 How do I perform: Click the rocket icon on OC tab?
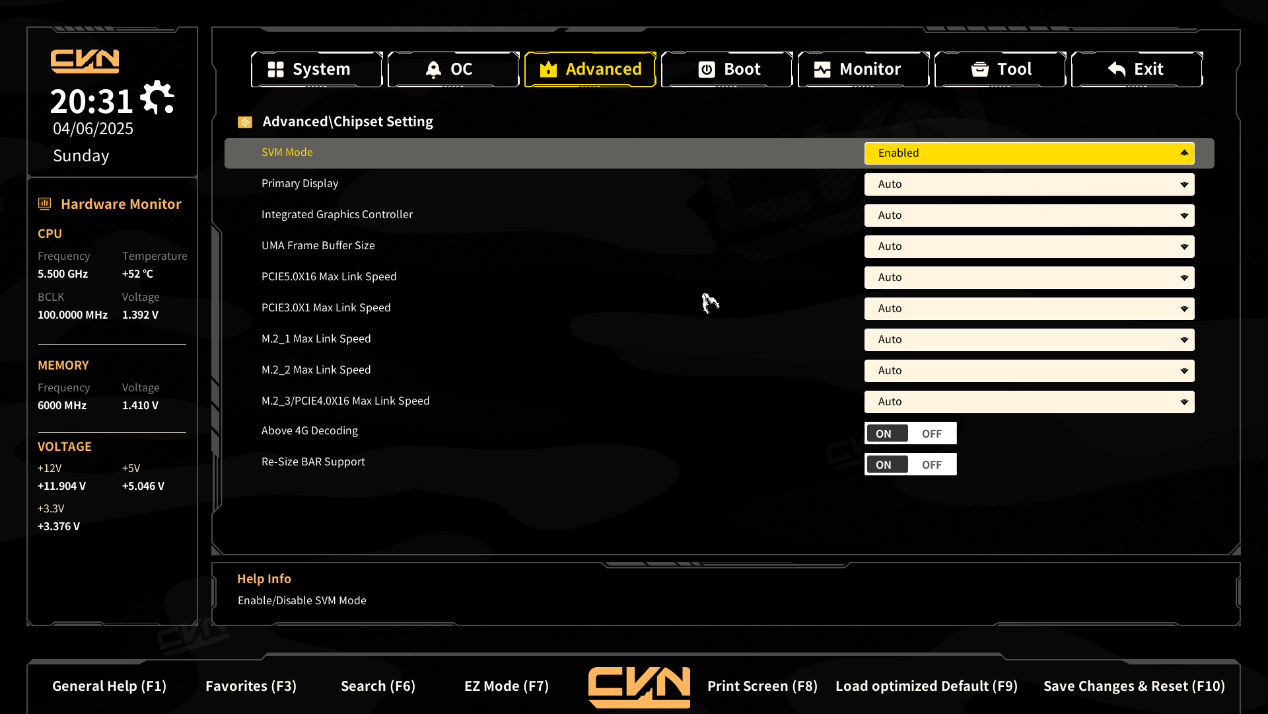(433, 70)
